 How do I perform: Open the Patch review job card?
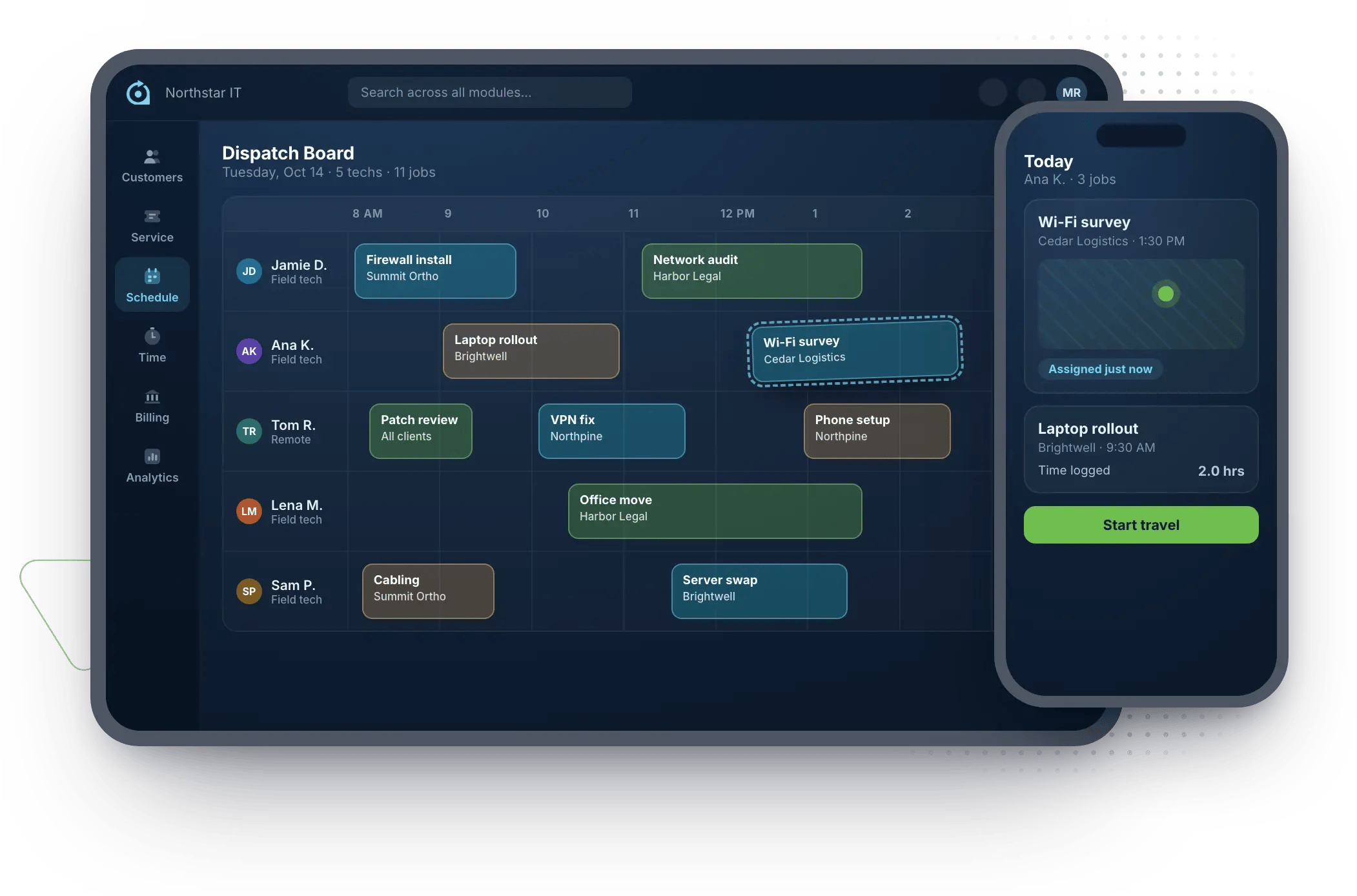(420, 431)
